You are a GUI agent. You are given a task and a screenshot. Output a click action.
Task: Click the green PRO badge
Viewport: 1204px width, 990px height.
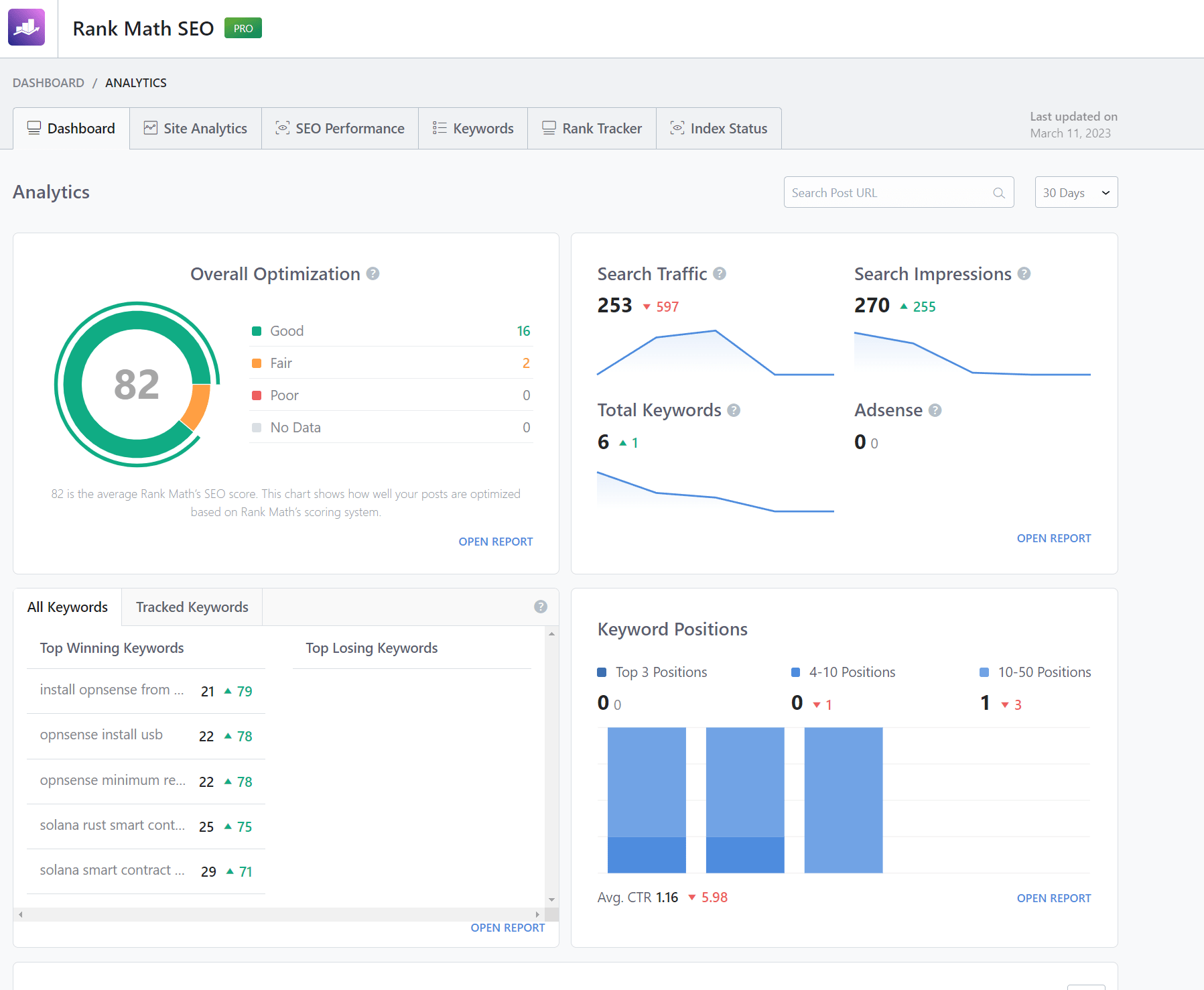coord(243,28)
